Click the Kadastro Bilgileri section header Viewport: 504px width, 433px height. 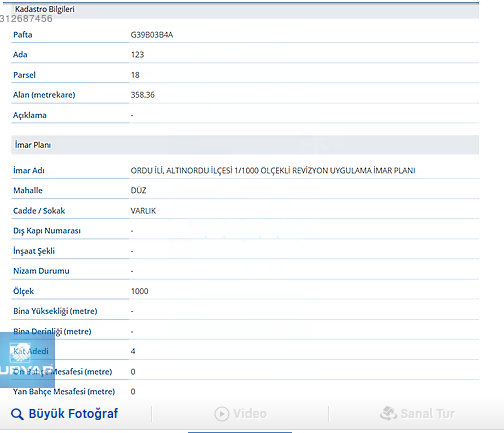245,10
